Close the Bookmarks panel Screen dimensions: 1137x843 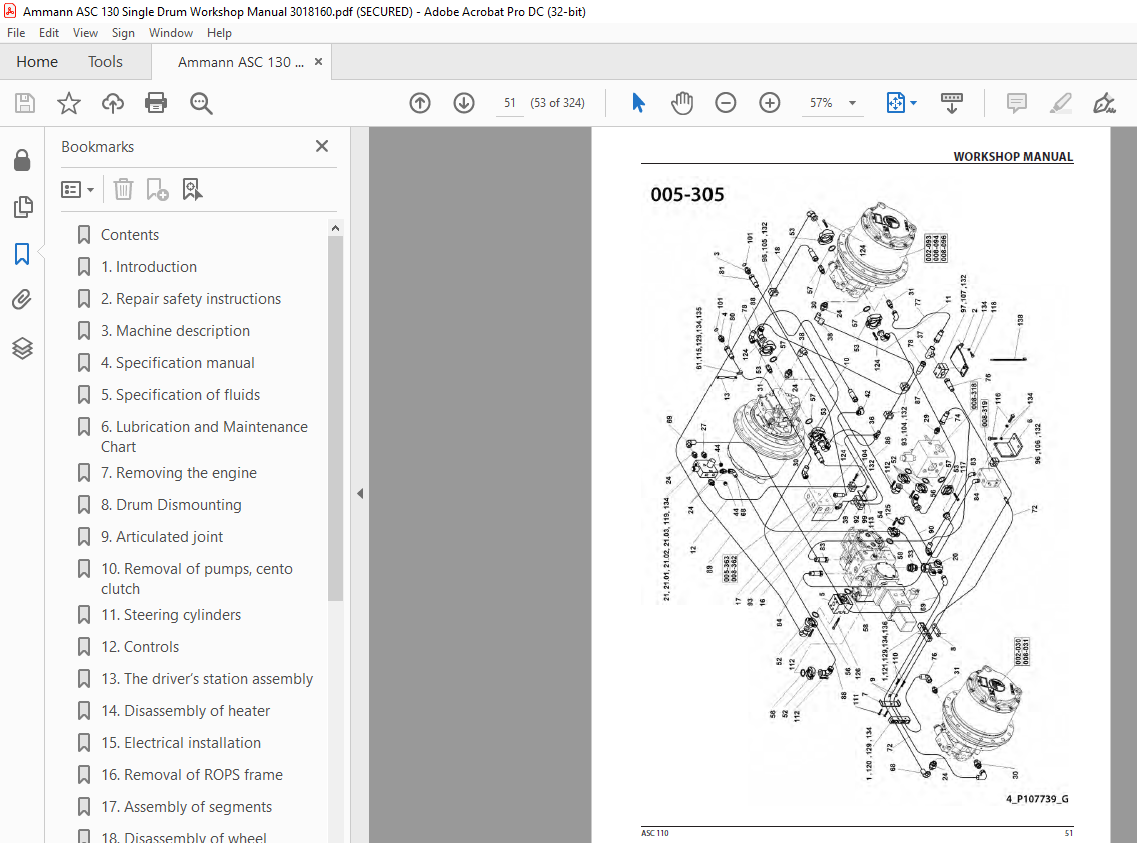(x=322, y=146)
